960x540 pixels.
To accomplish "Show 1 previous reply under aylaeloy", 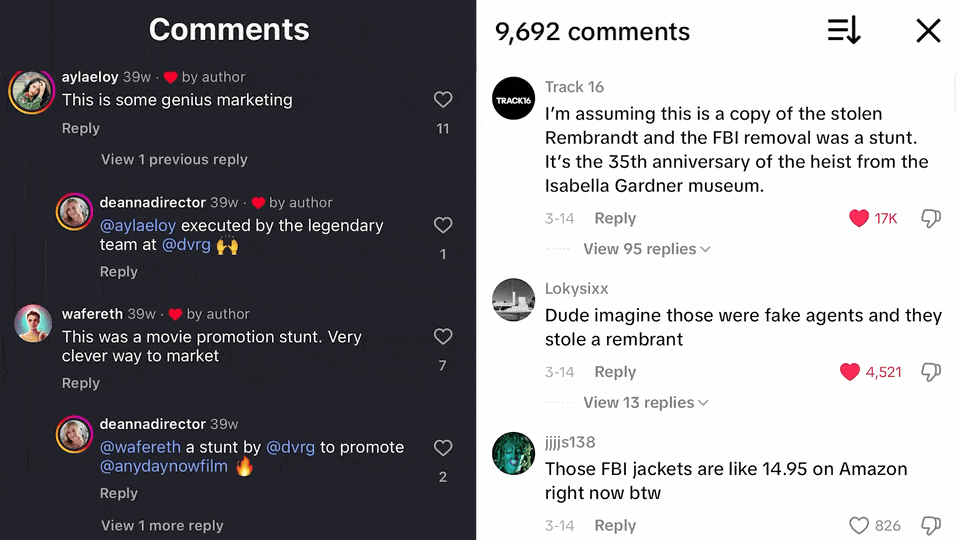I will 174,159.
